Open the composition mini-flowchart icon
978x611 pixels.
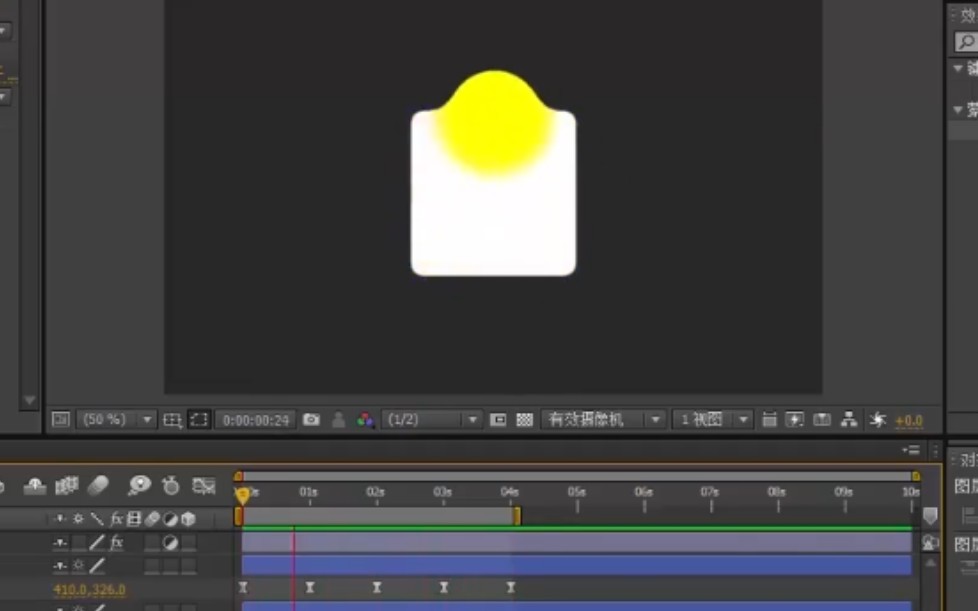pyautogui.click(x=849, y=419)
